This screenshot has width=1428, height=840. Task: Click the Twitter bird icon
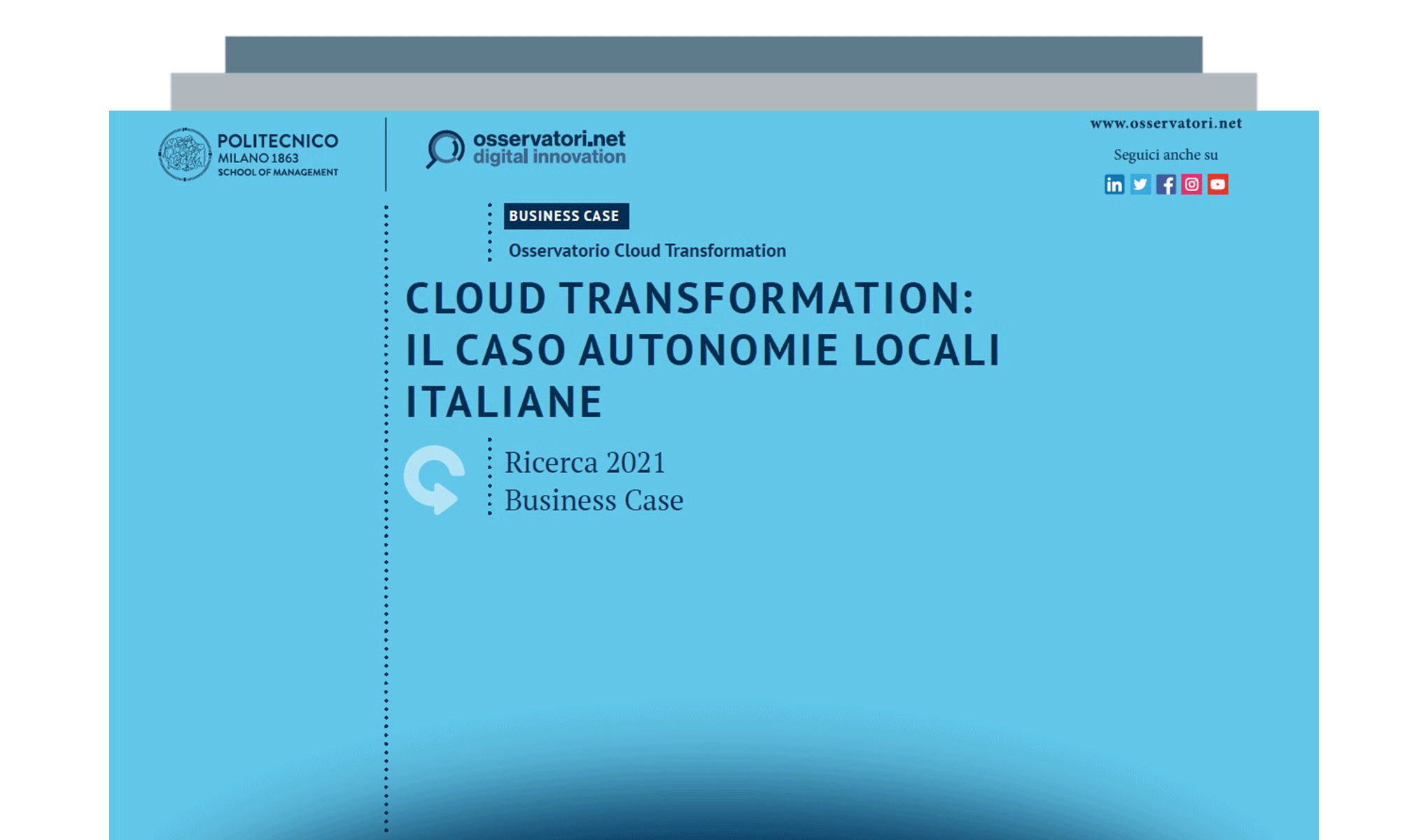[1140, 184]
